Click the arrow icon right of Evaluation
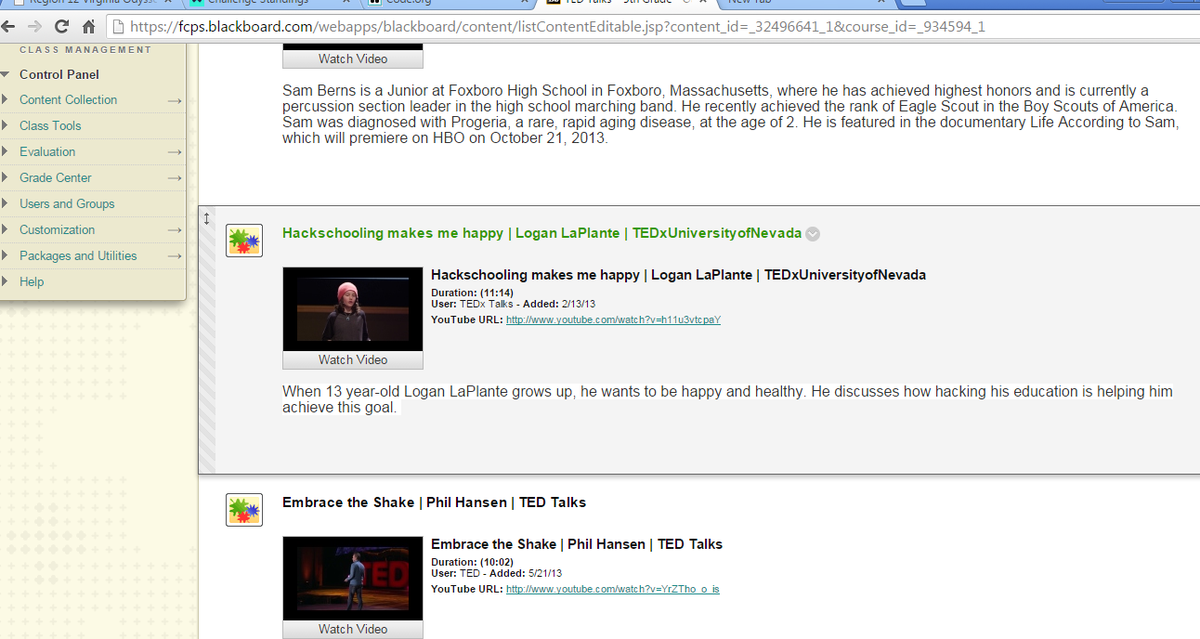Image resolution: width=1200 pixels, height=639 pixels. point(174,152)
